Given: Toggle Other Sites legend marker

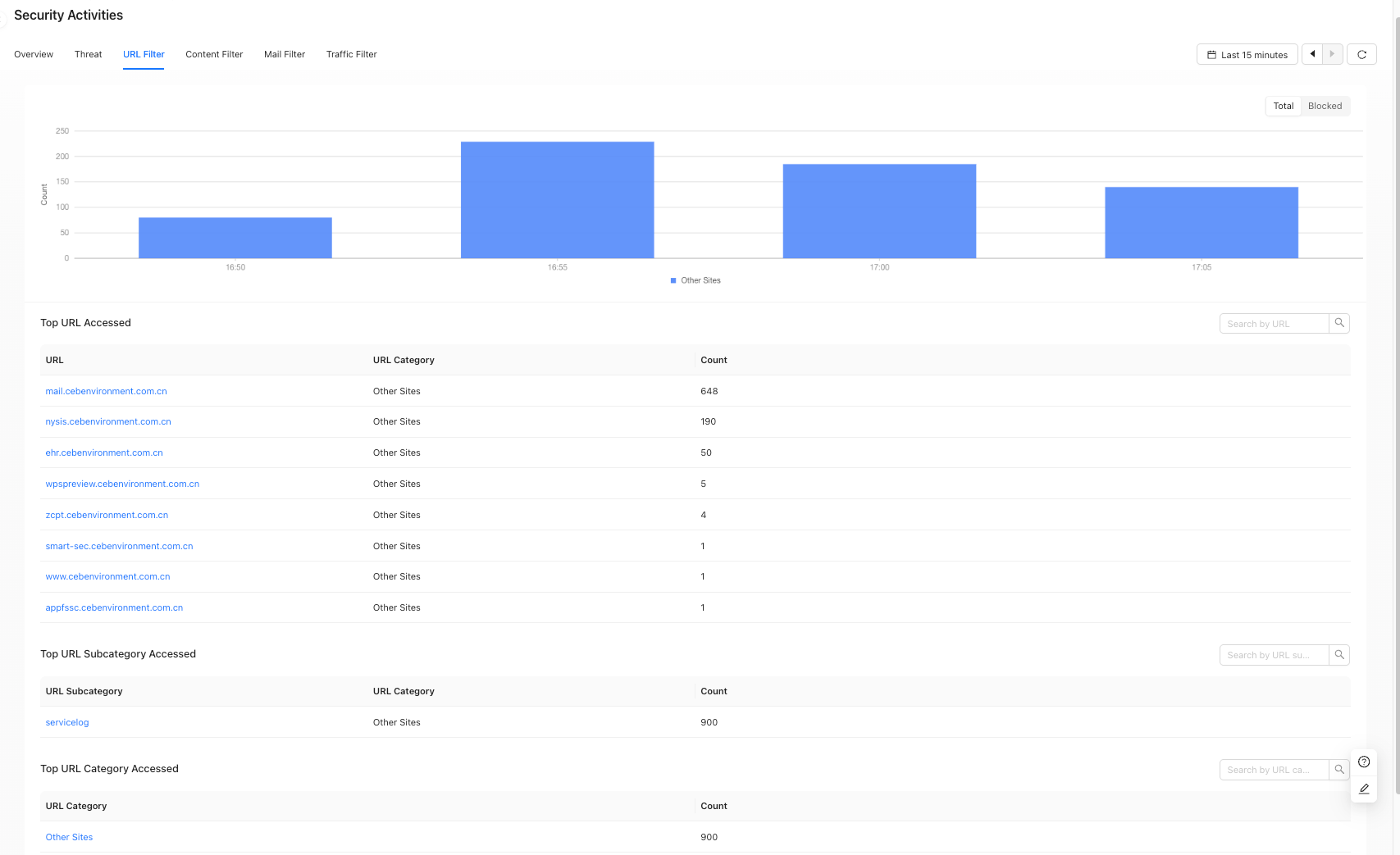Looking at the screenshot, I should click(x=673, y=280).
